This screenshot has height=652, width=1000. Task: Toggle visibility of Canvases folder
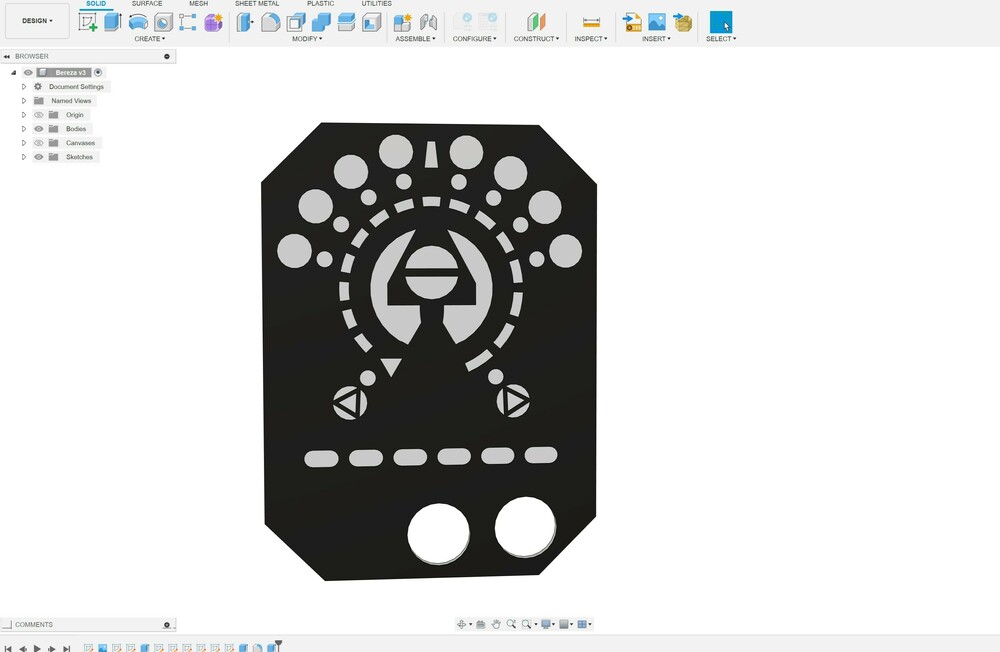coord(39,143)
